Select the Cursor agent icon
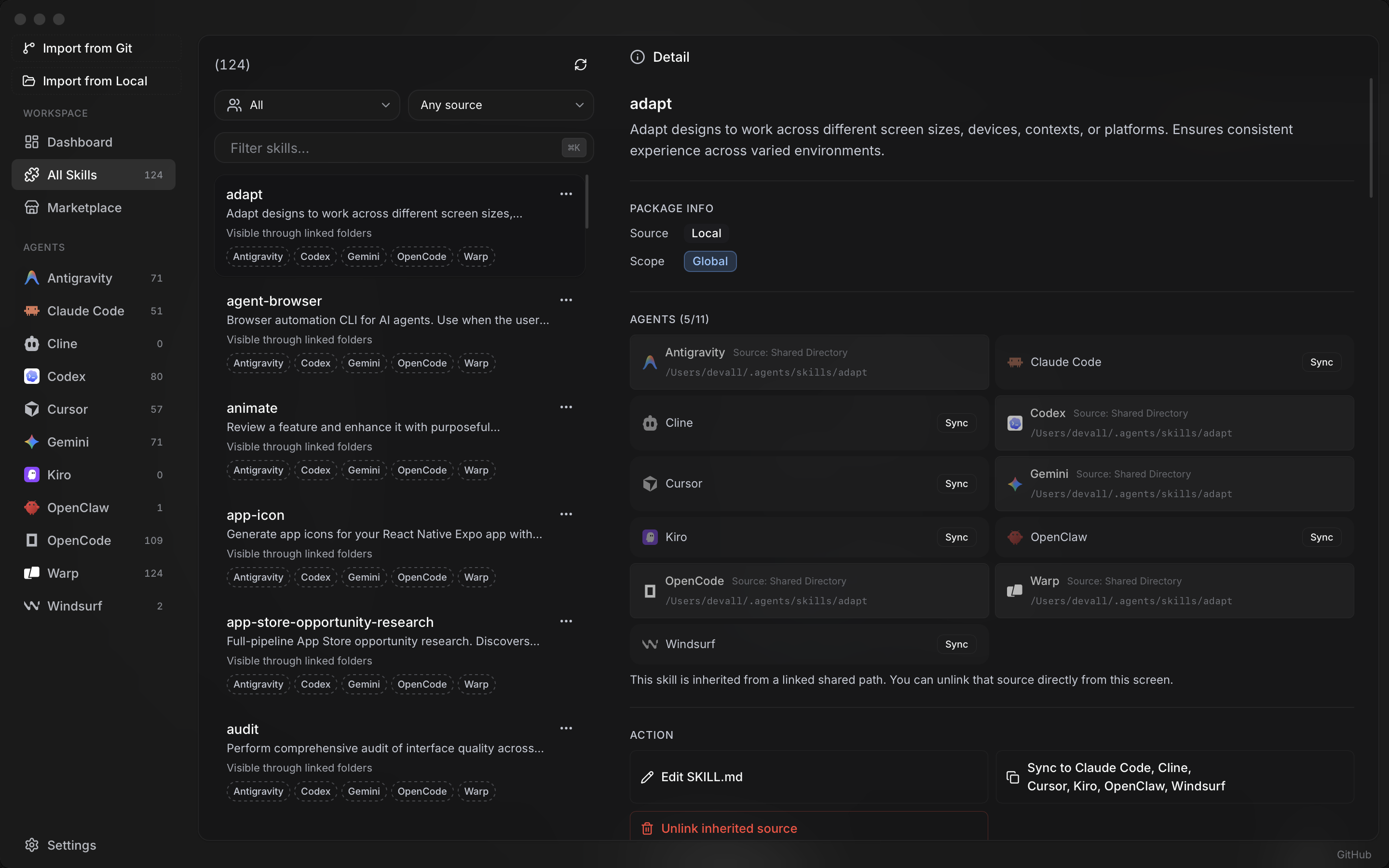 (31, 409)
